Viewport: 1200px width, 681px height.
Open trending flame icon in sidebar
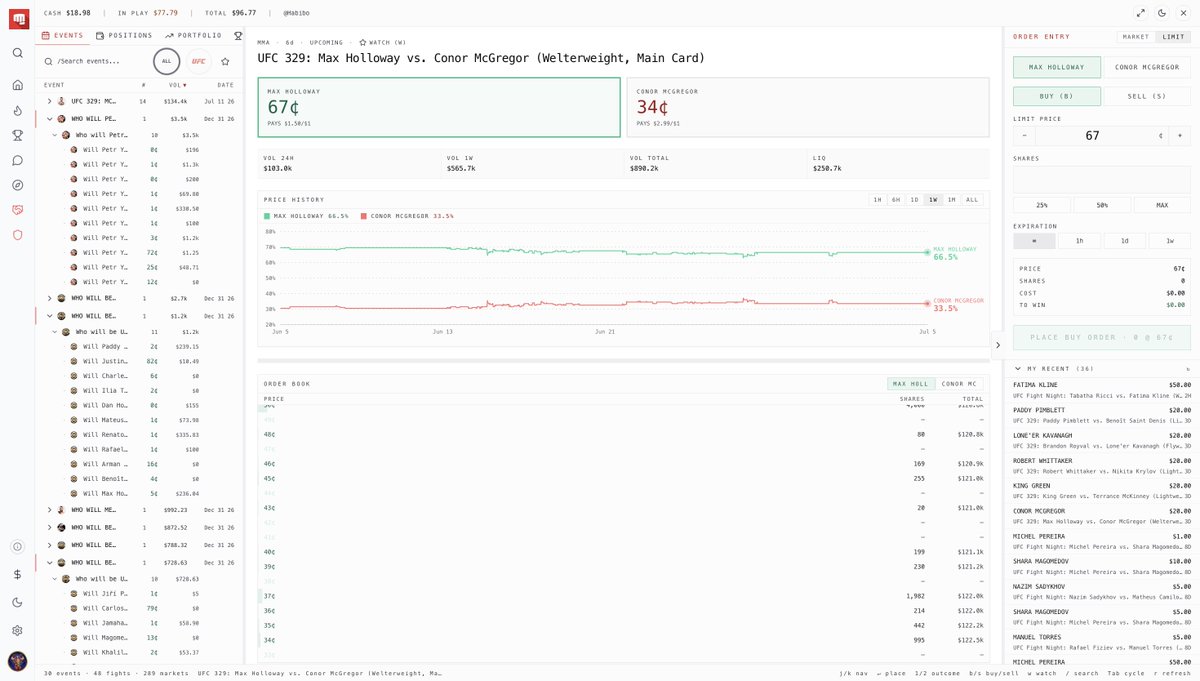[17, 110]
